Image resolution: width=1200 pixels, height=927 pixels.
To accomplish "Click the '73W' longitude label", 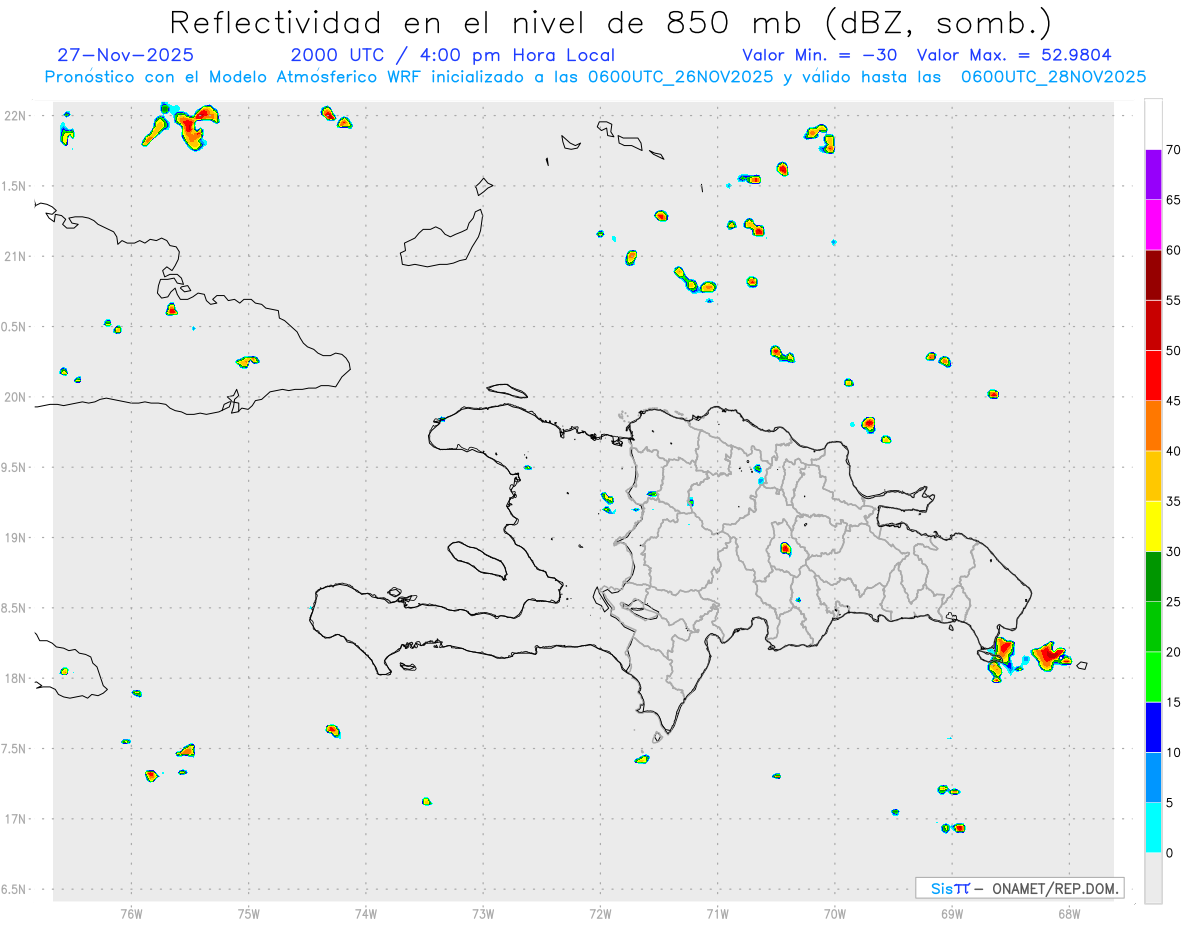I will pos(483,914).
